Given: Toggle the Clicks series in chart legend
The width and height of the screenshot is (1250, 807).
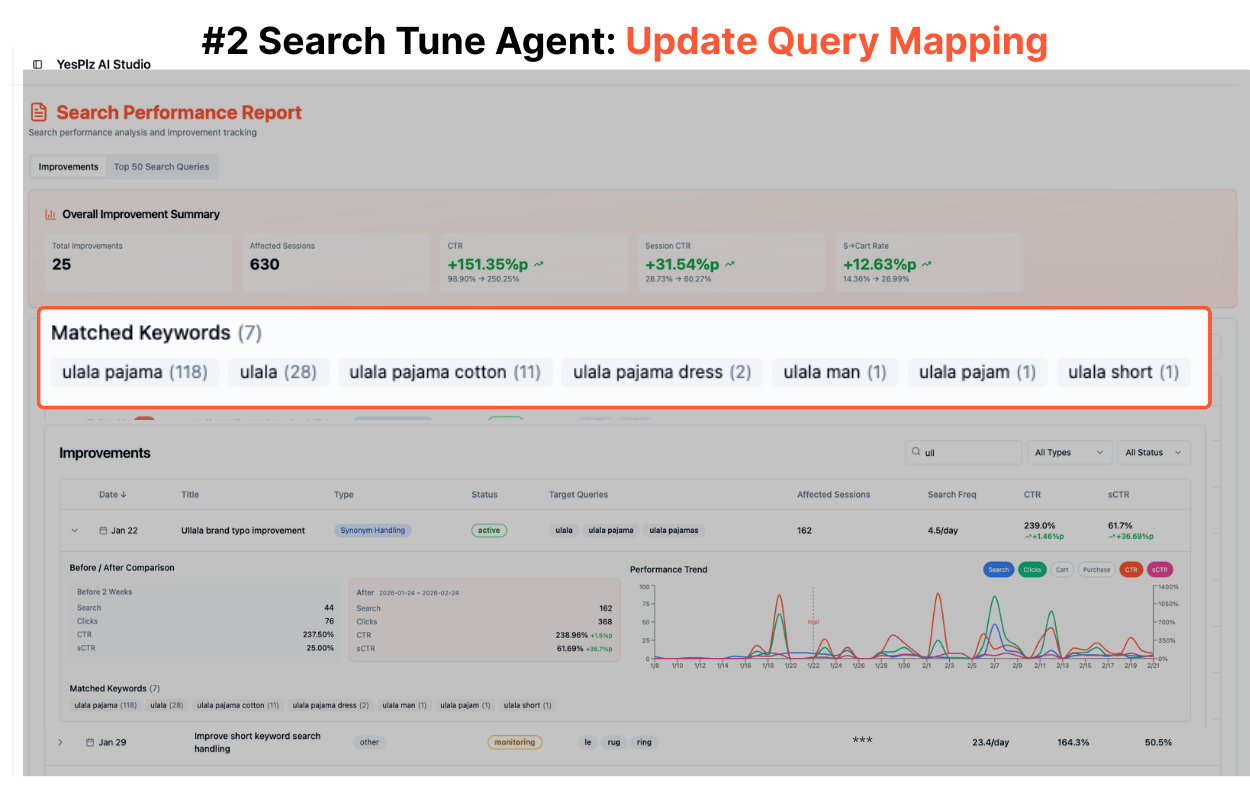Looking at the screenshot, I should coord(1032,570).
